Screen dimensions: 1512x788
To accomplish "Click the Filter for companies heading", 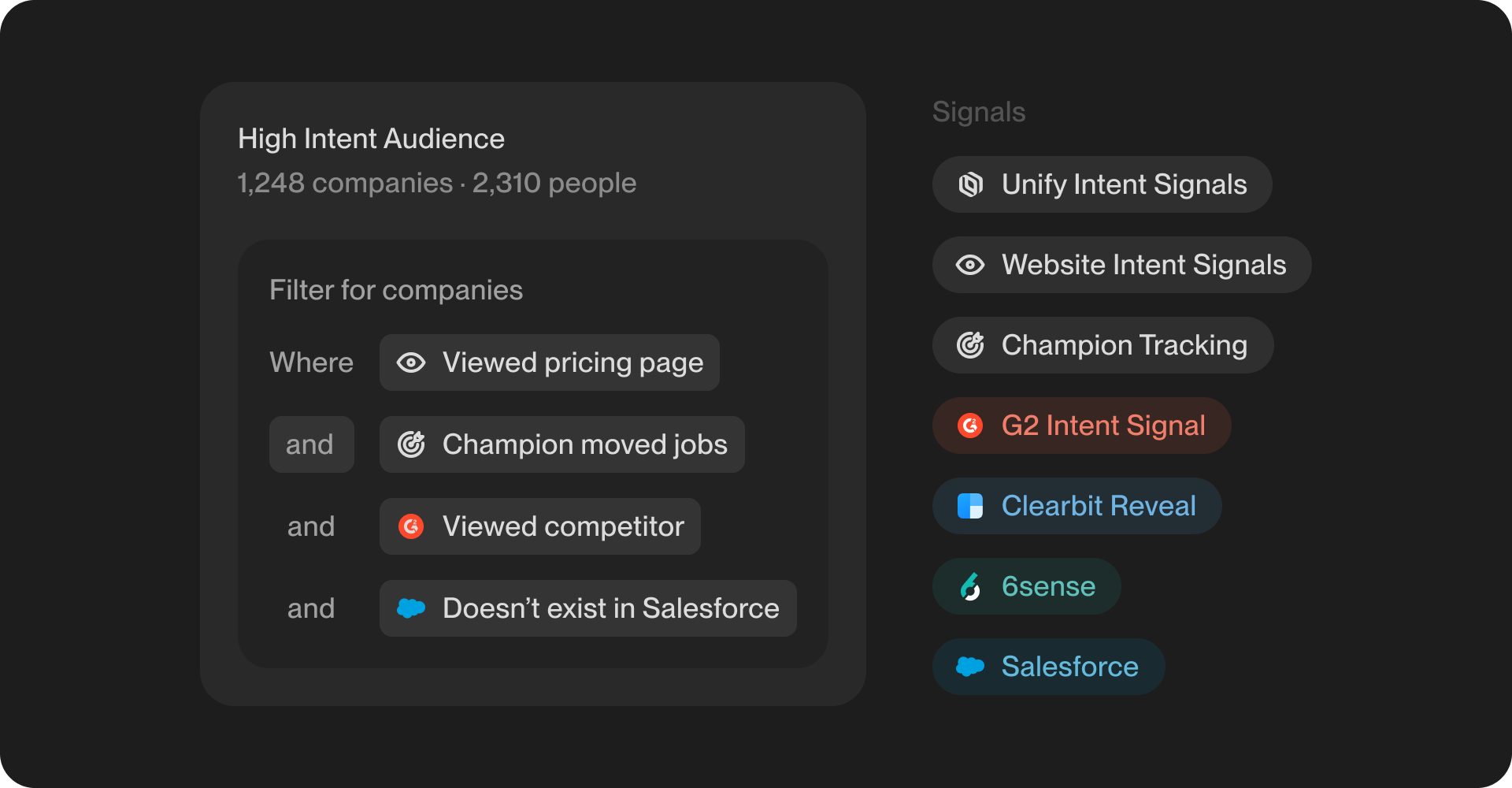I will click(396, 290).
